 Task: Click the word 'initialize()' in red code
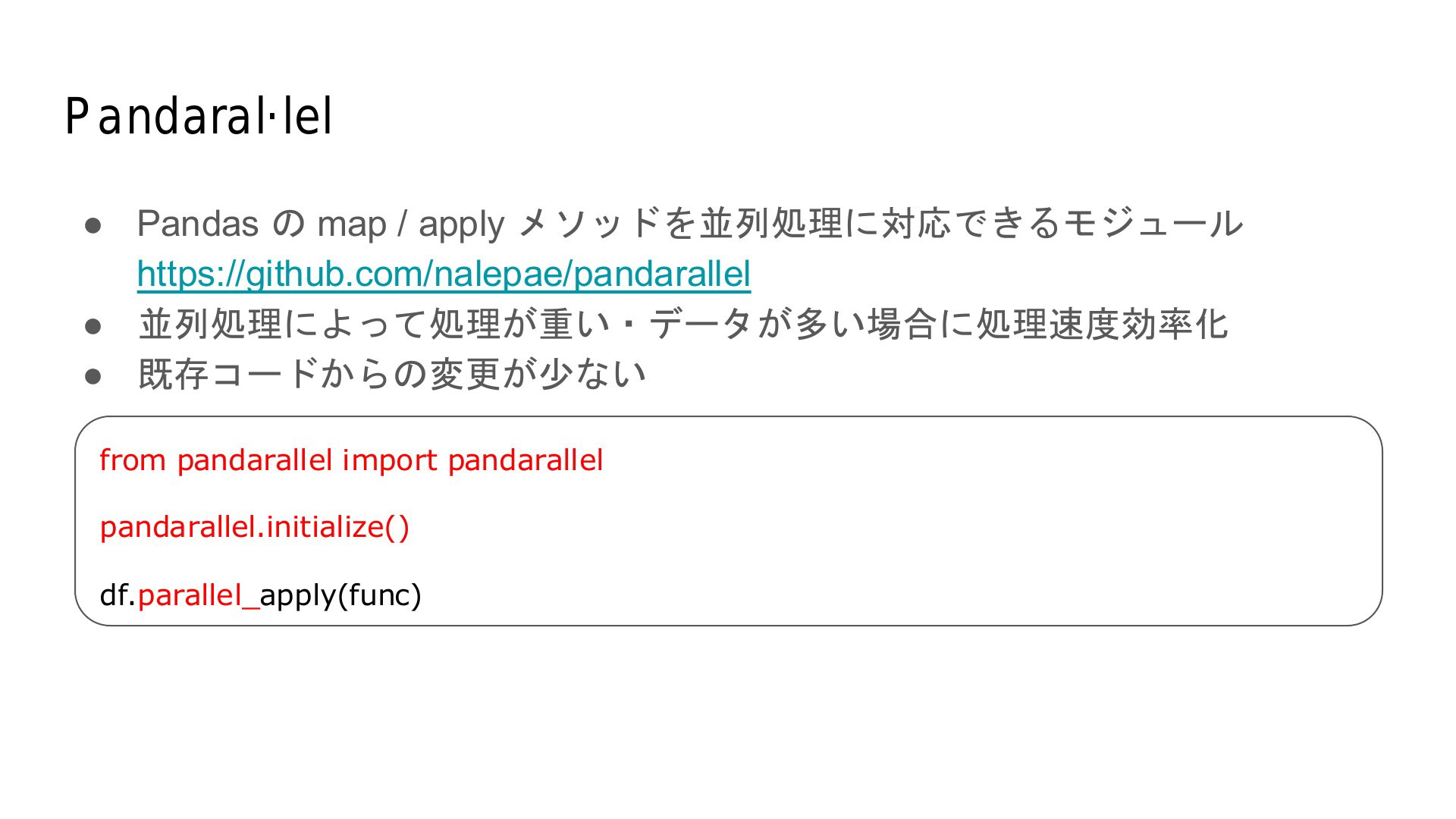point(337,526)
